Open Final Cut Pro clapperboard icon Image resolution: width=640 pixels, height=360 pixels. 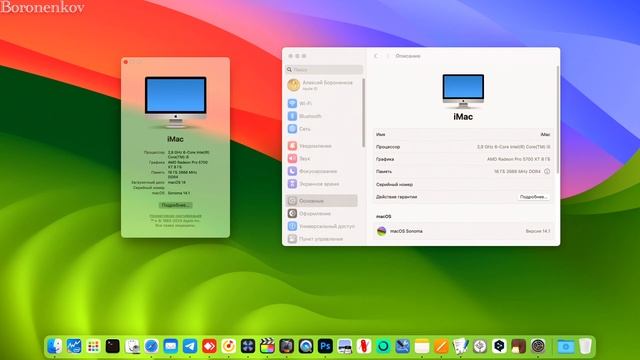(267, 346)
